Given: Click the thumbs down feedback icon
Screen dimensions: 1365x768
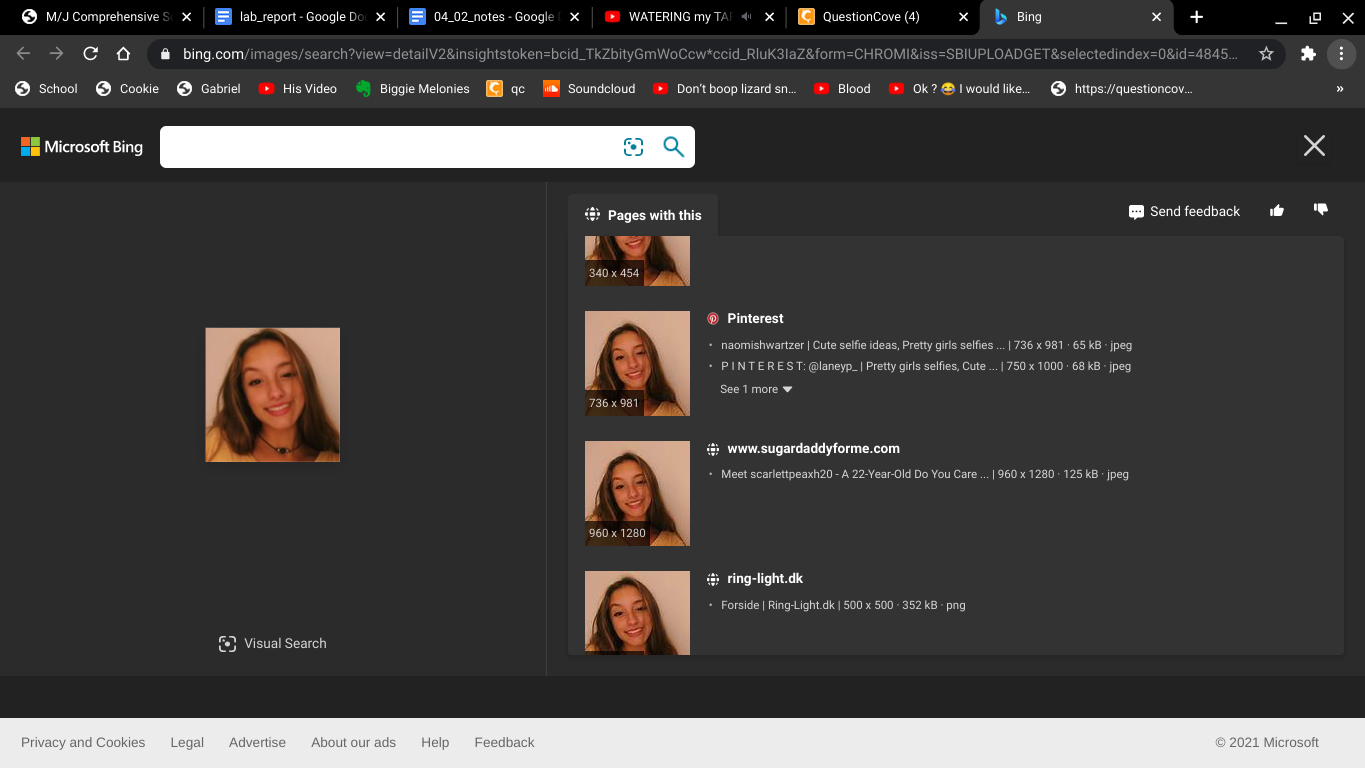Looking at the screenshot, I should pos(1321,210).
